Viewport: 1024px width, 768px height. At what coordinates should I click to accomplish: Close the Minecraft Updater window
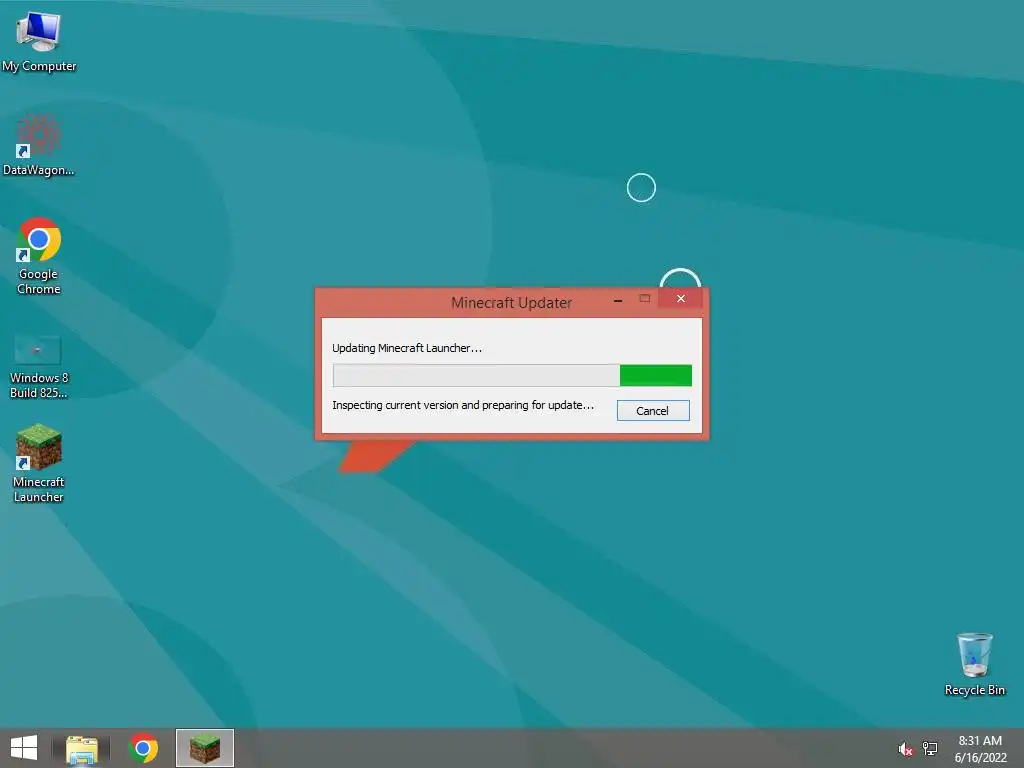680,298
